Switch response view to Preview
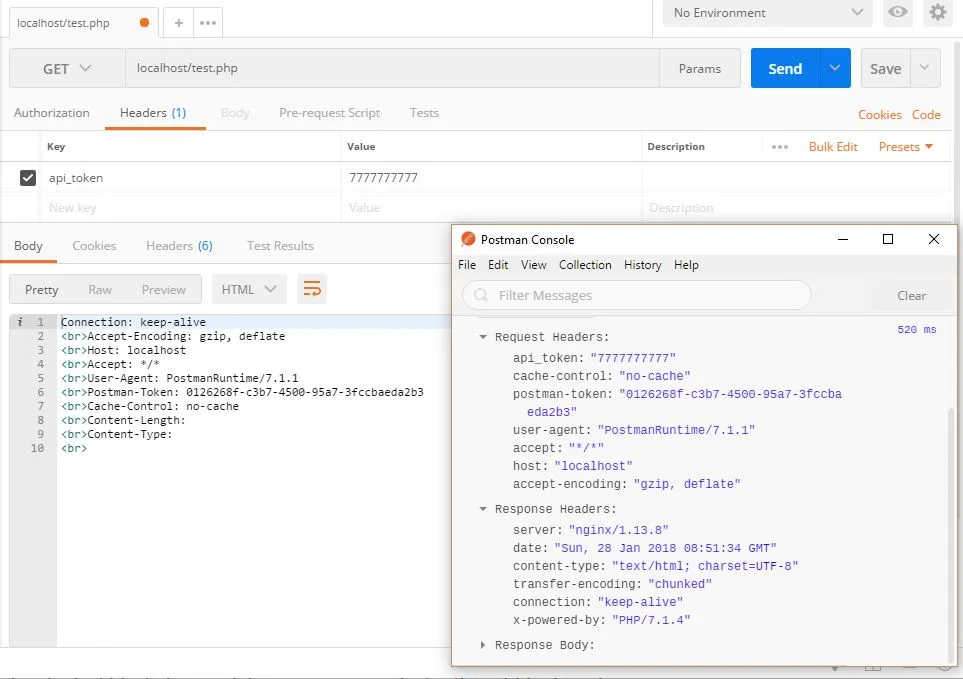The width and height of the screenshot is (963, 679). pyautogui.click(x=163, y=289)
